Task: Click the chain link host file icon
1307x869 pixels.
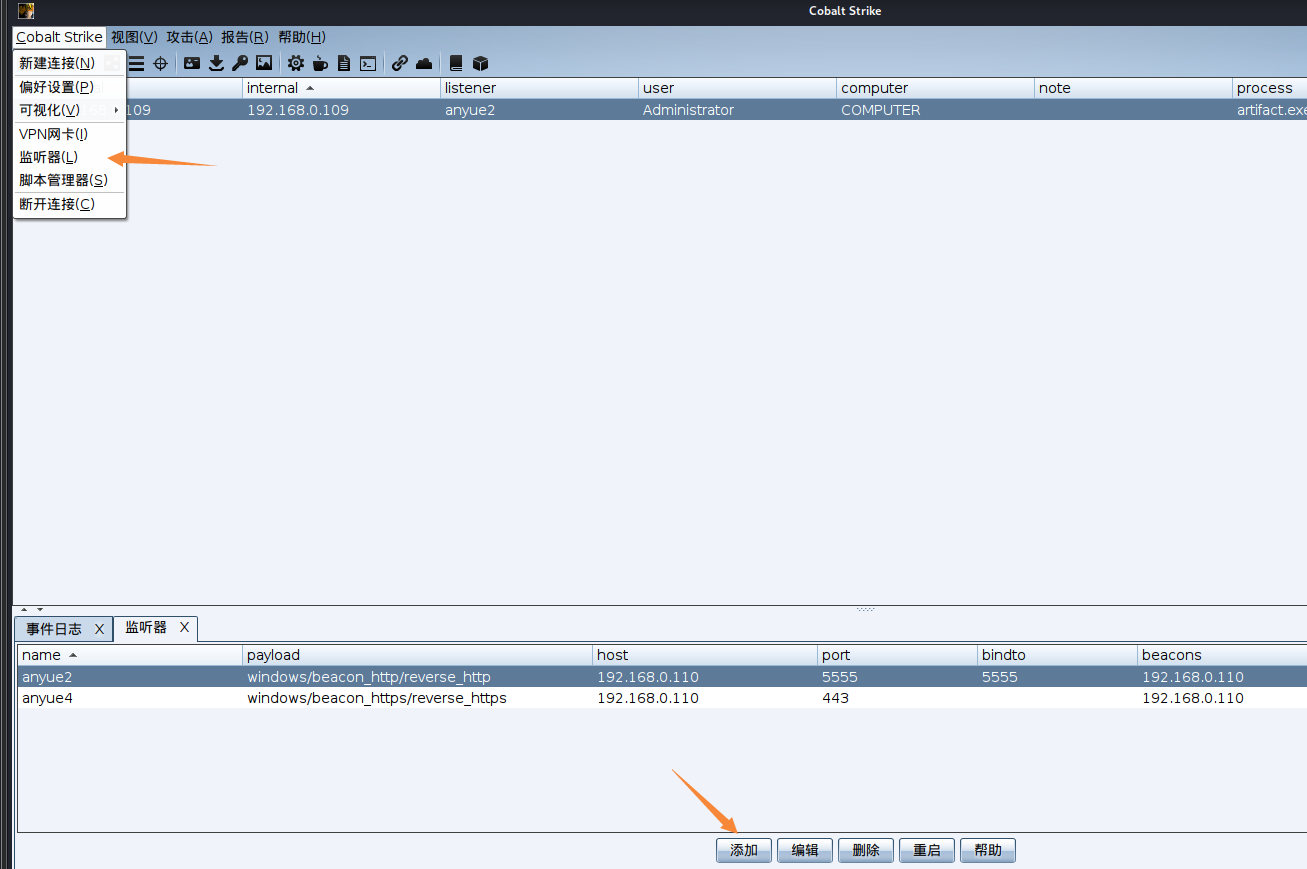Action: click(x=400, y=63)
